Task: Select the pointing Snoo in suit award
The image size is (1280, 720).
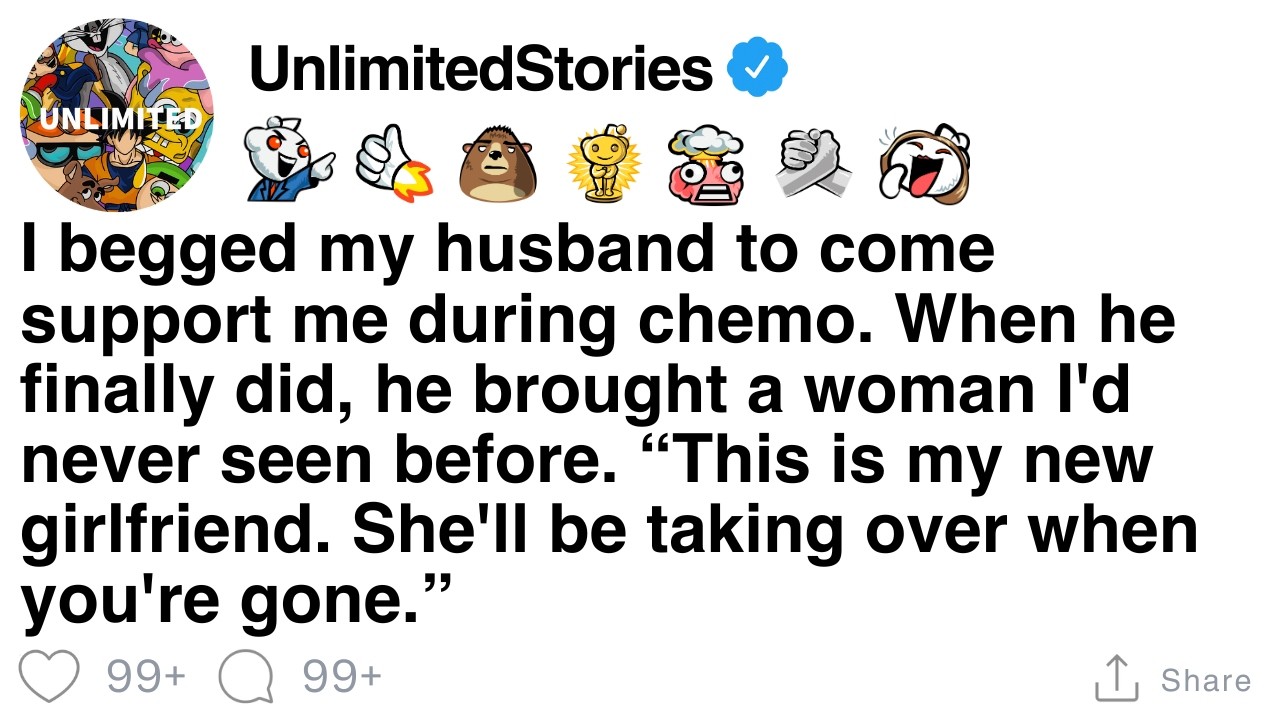Action: (x=289, y=162)
